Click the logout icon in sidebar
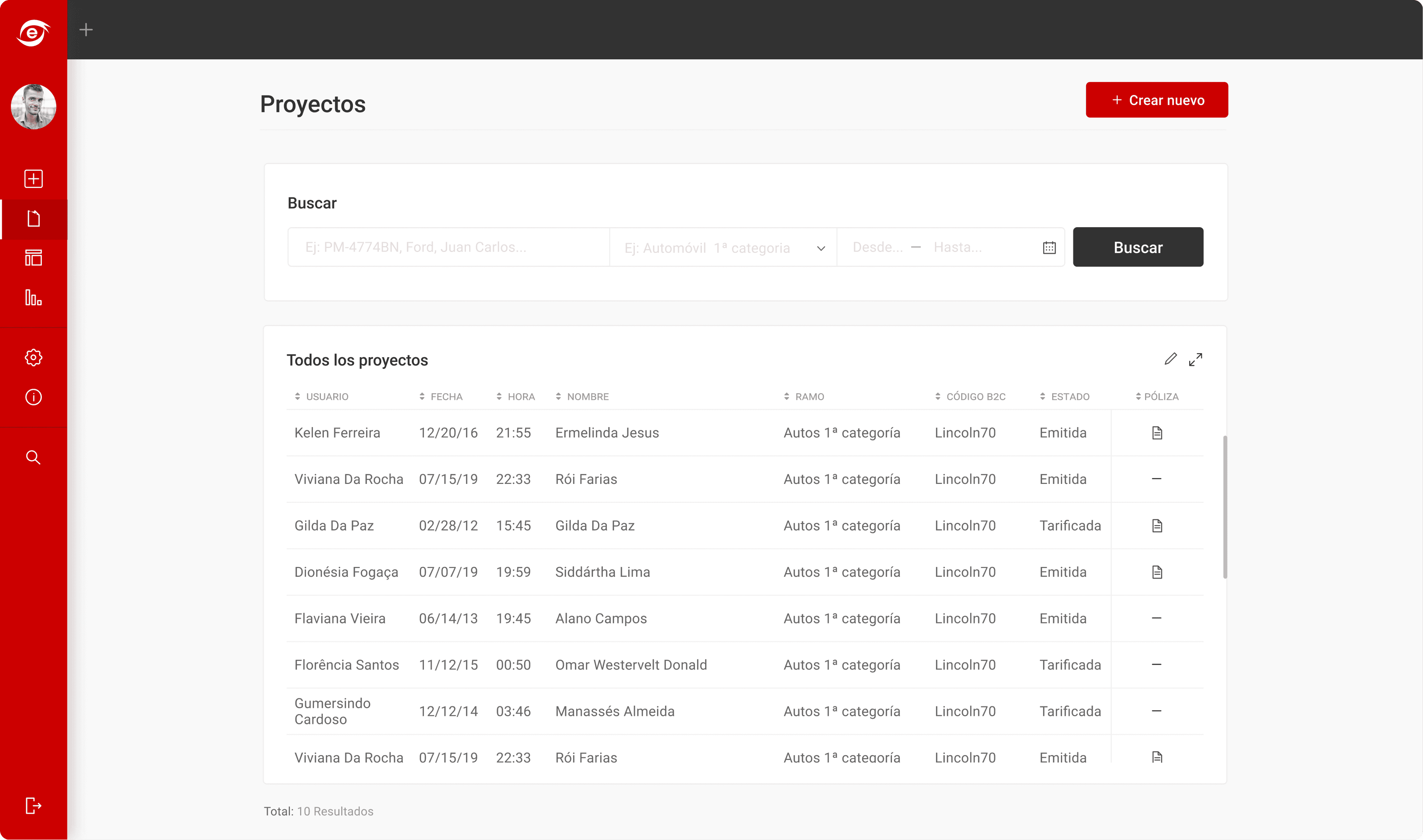Screen dimensions: 1423x840 click(x=33, y=806)
